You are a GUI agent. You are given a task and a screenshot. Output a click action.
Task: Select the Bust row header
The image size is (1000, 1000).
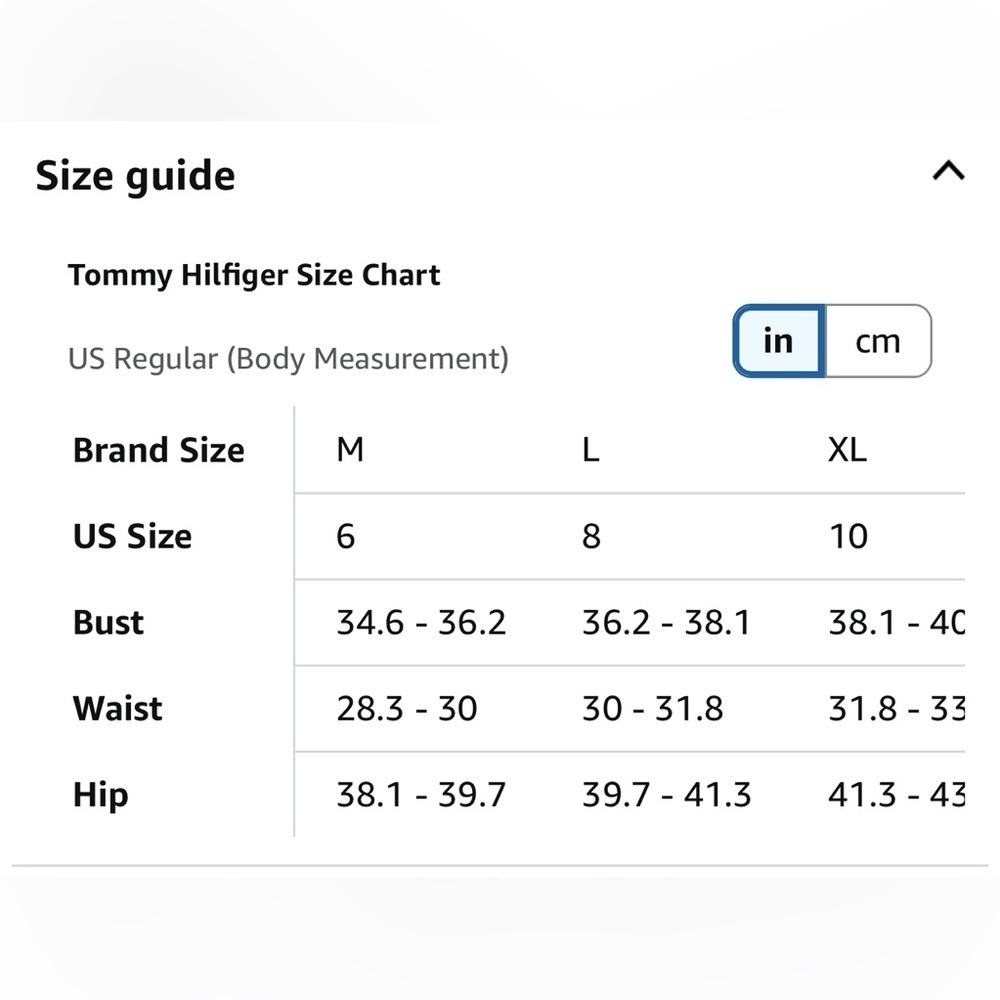coord(108,622)
